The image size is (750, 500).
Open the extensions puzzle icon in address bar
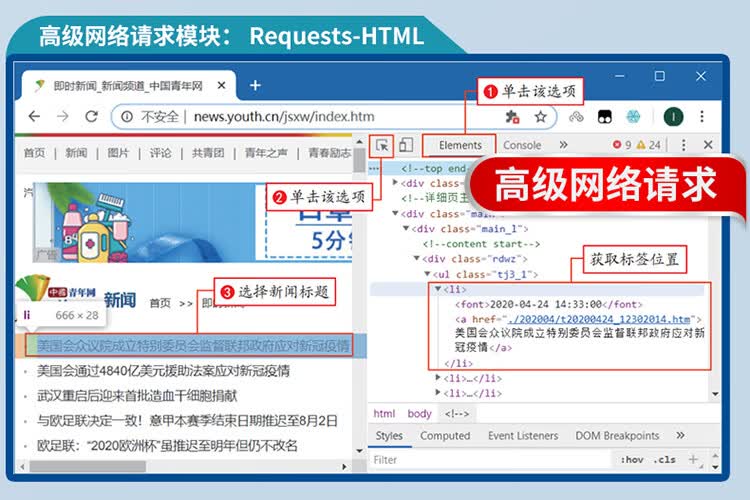(x=512, y=117)
